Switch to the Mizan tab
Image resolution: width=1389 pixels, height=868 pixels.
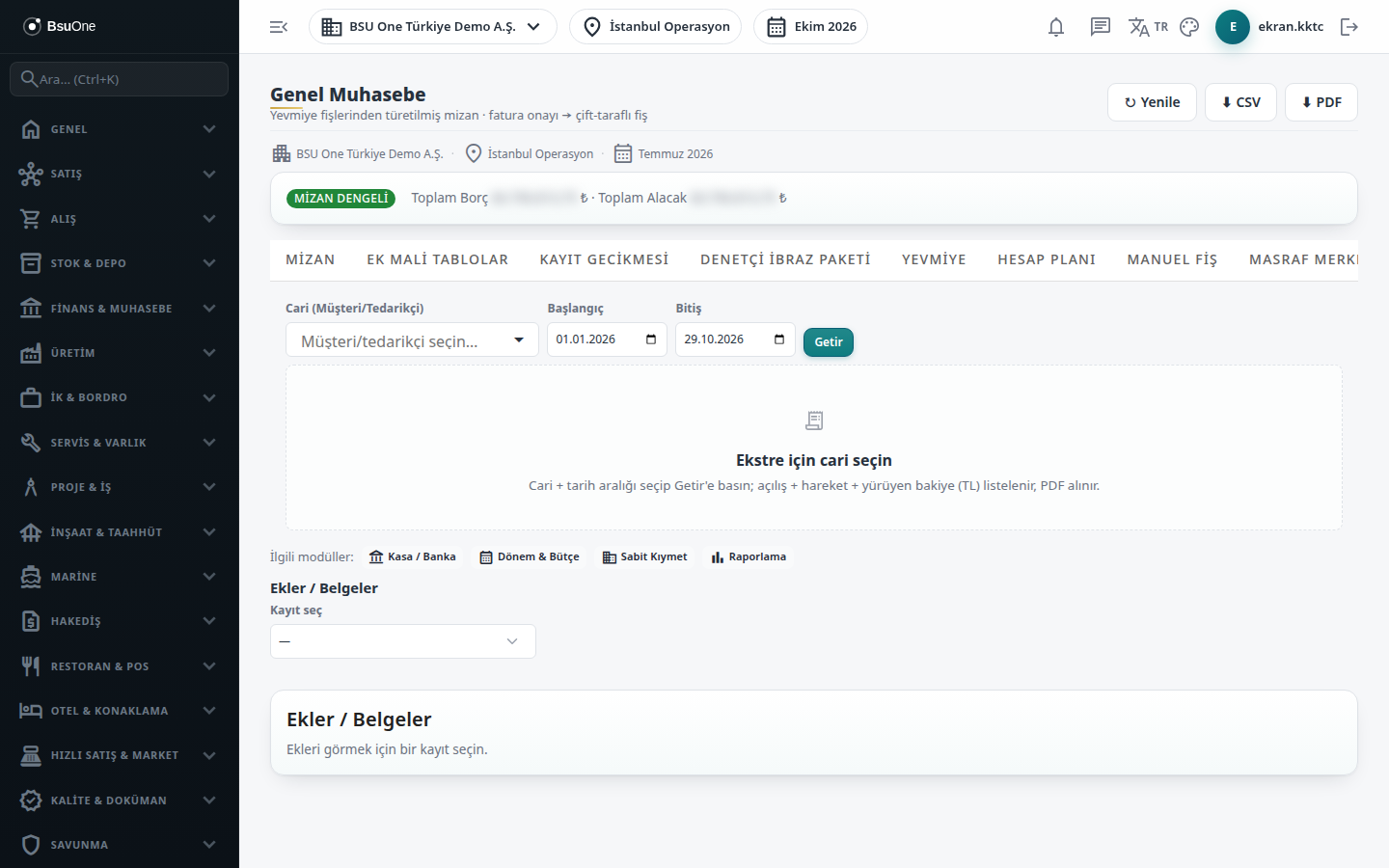click(311, 259)
